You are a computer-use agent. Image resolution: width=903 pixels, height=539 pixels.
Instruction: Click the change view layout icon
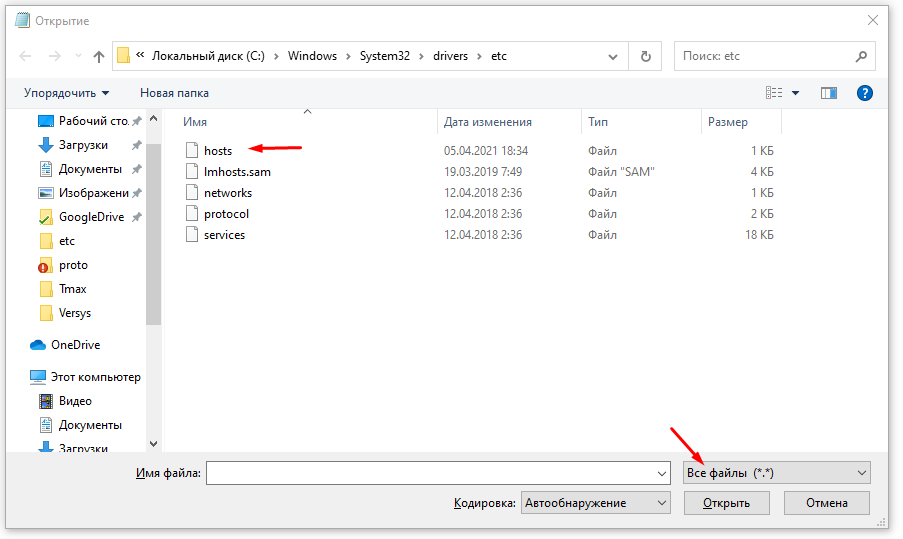[x=774, y=93]
